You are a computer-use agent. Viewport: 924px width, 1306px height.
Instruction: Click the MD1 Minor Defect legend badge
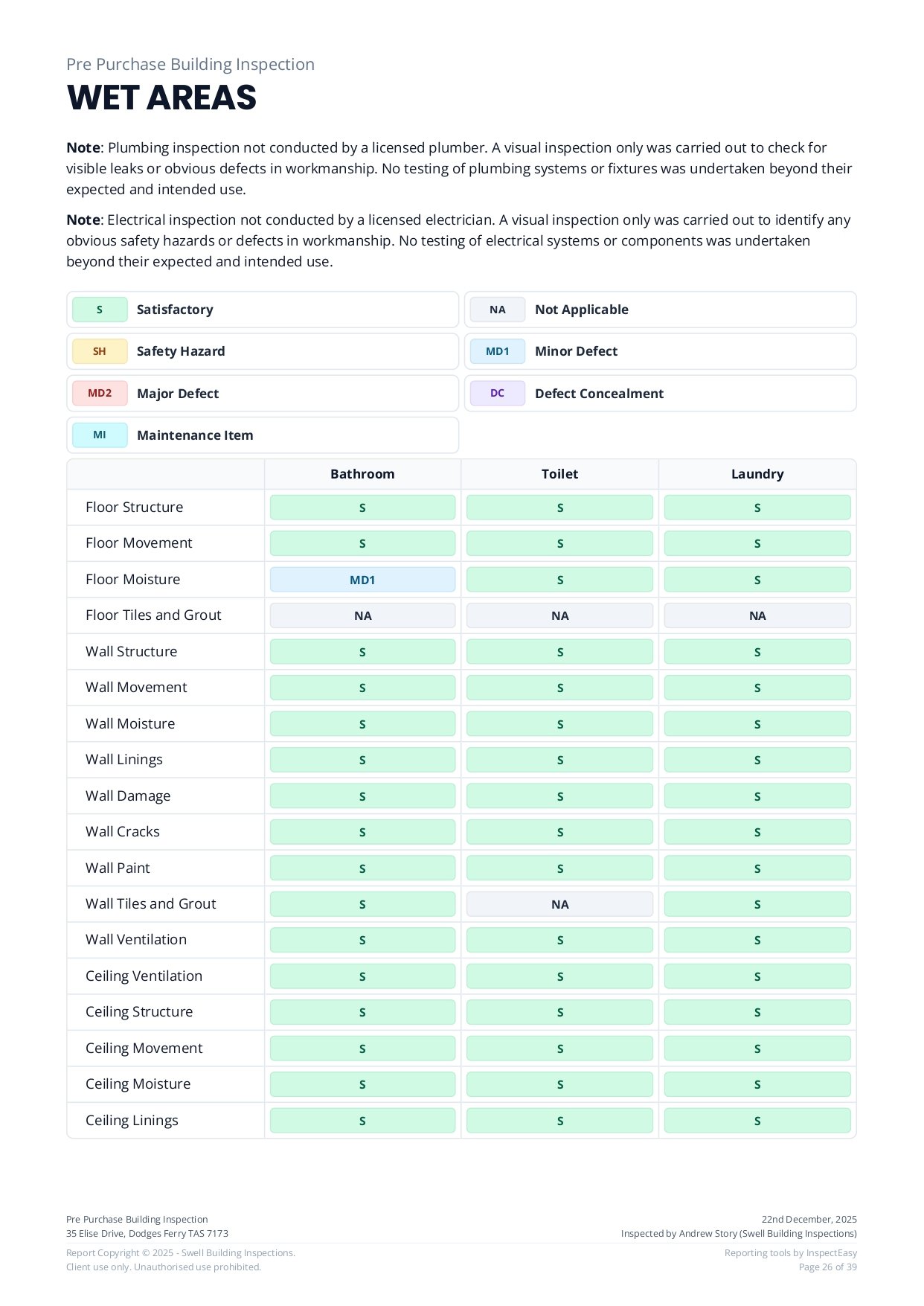(498, 351)
